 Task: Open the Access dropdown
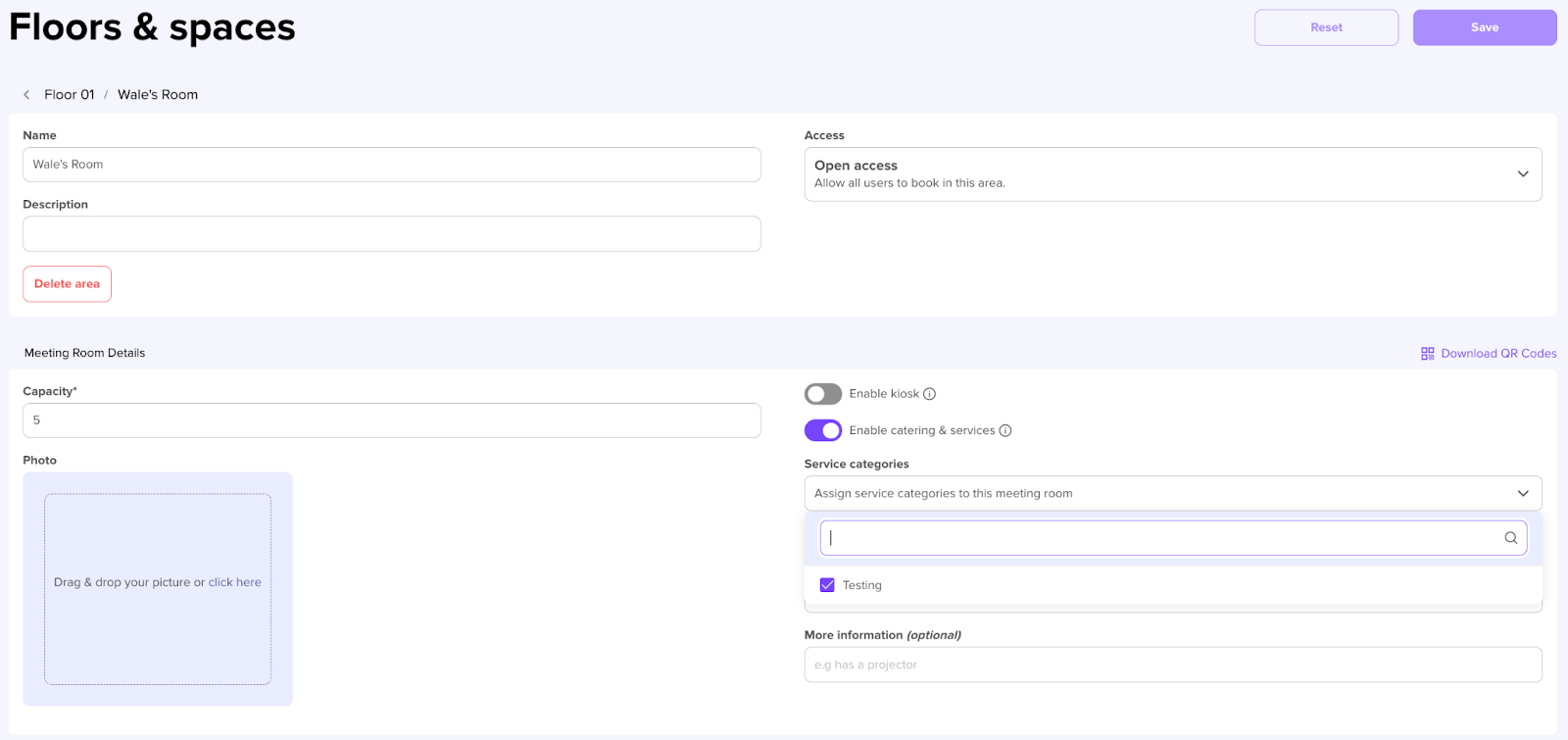click(x=1173, y=174)
